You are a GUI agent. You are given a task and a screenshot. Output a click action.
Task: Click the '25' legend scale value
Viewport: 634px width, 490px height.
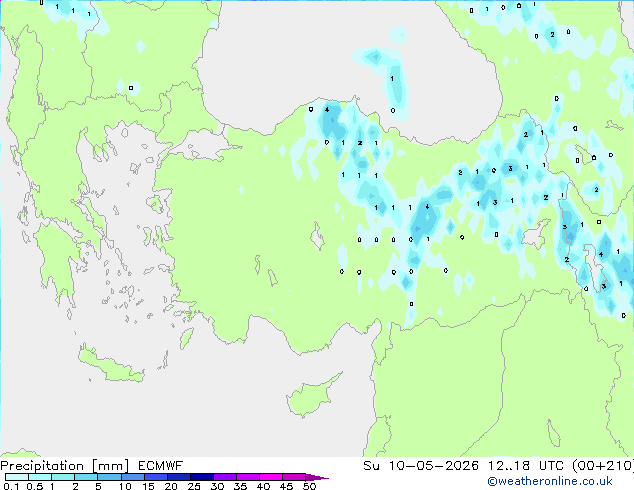[194, 486]
